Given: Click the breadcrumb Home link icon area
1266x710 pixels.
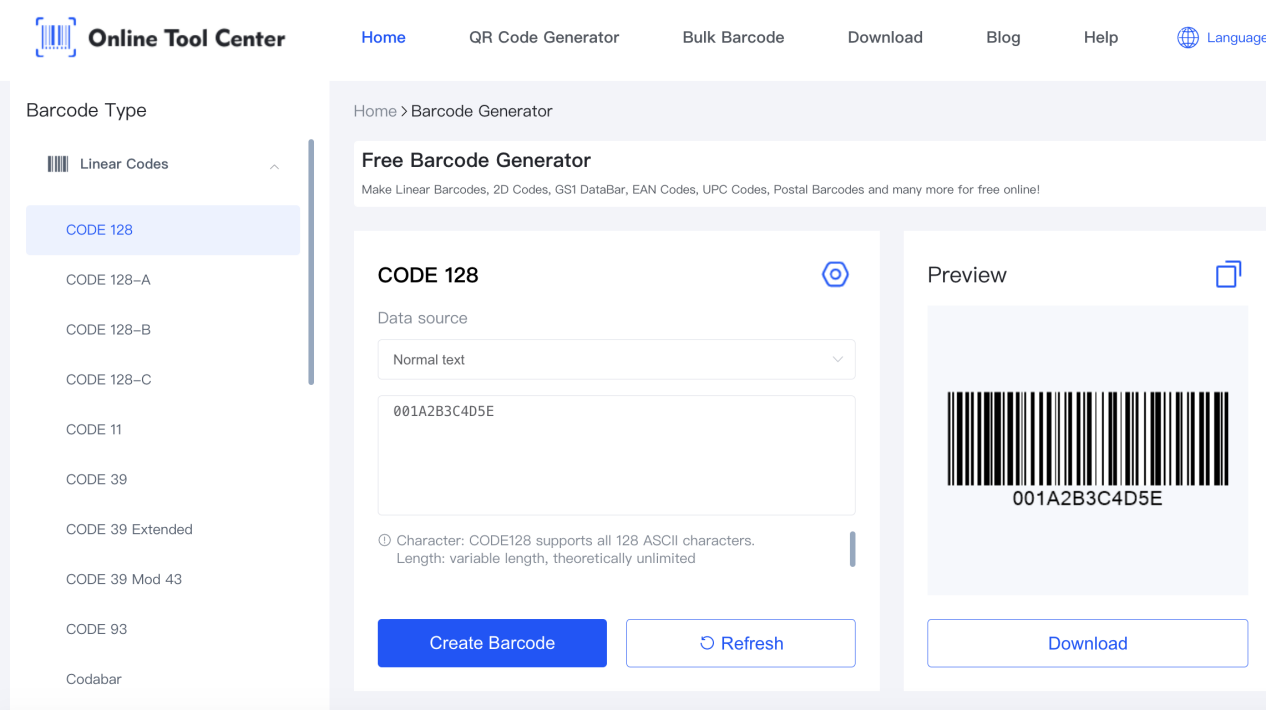Looking at the screenshot, I should [375, 111].
